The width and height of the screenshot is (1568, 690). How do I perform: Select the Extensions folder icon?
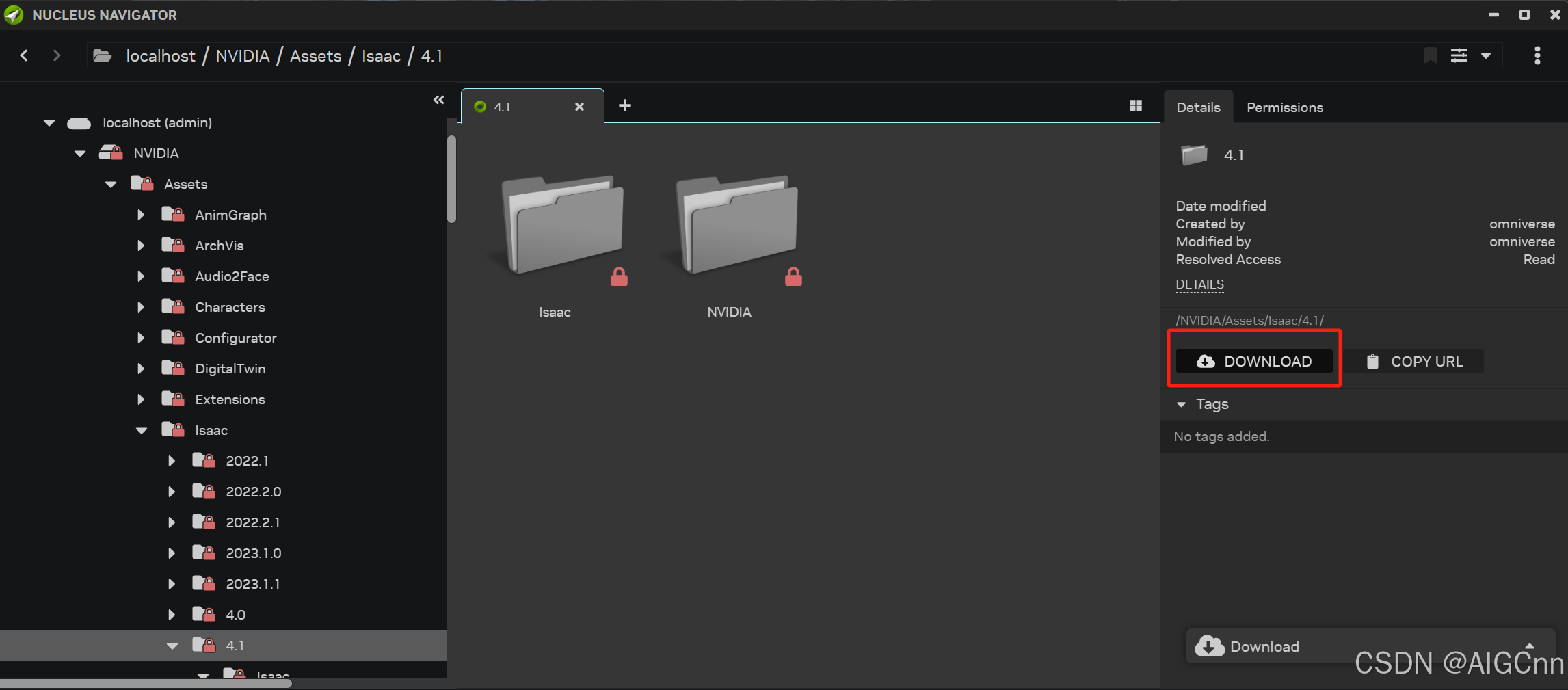pyautogui.click(x=173, y=399)
